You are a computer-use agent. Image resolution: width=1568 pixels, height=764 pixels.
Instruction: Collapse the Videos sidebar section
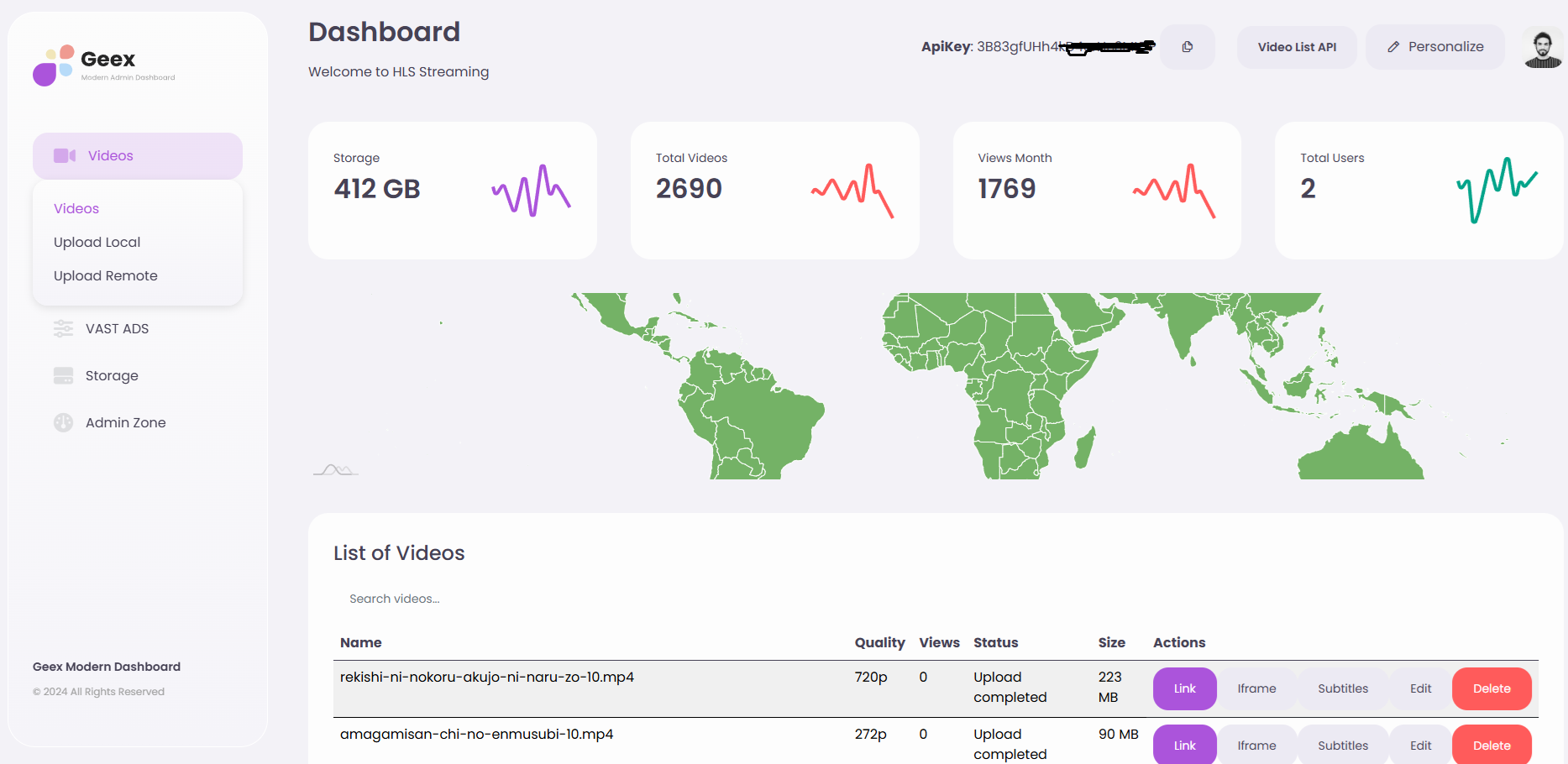(138, 156)
